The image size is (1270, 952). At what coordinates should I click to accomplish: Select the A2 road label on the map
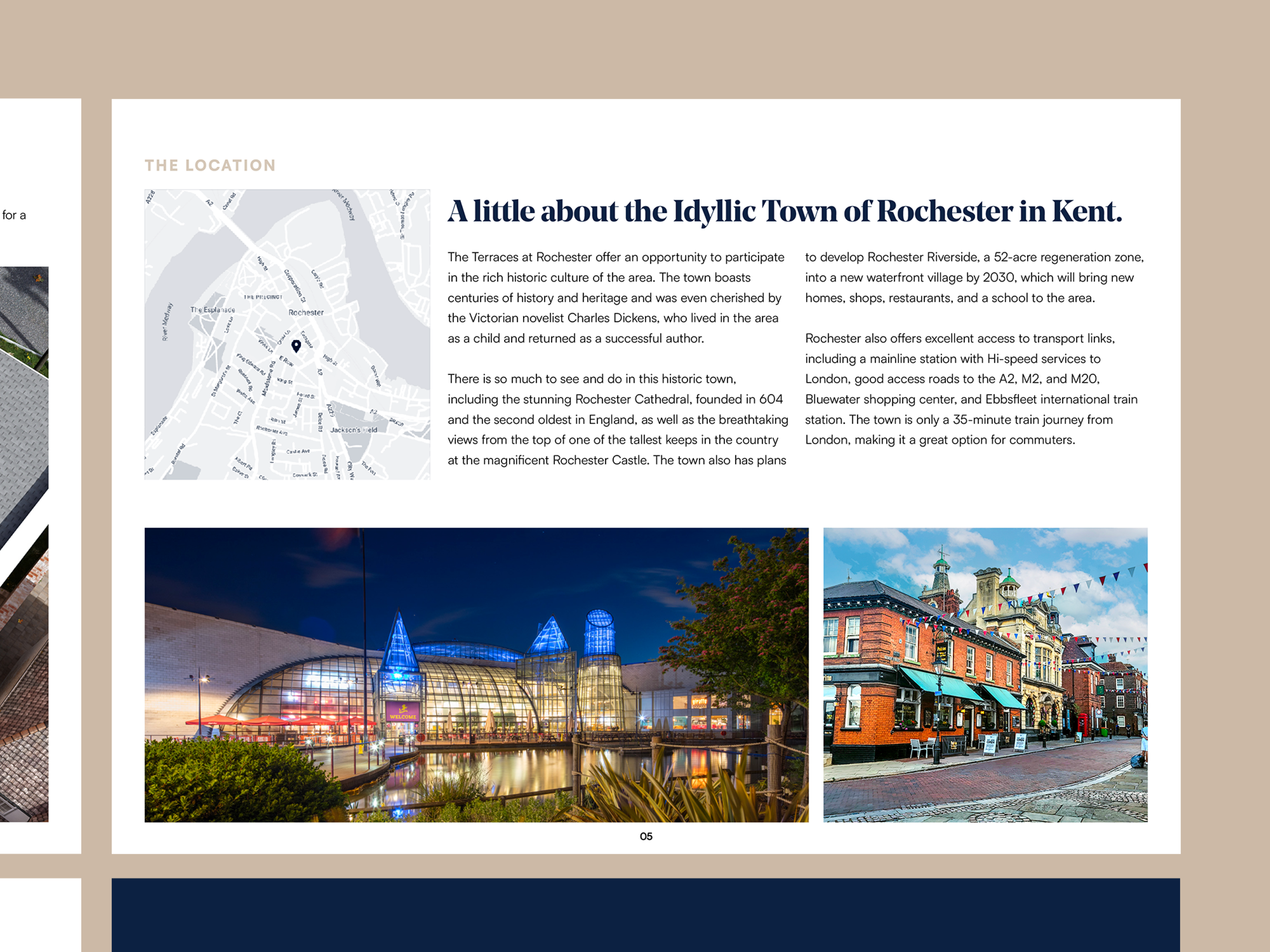[x=210, y=203]
